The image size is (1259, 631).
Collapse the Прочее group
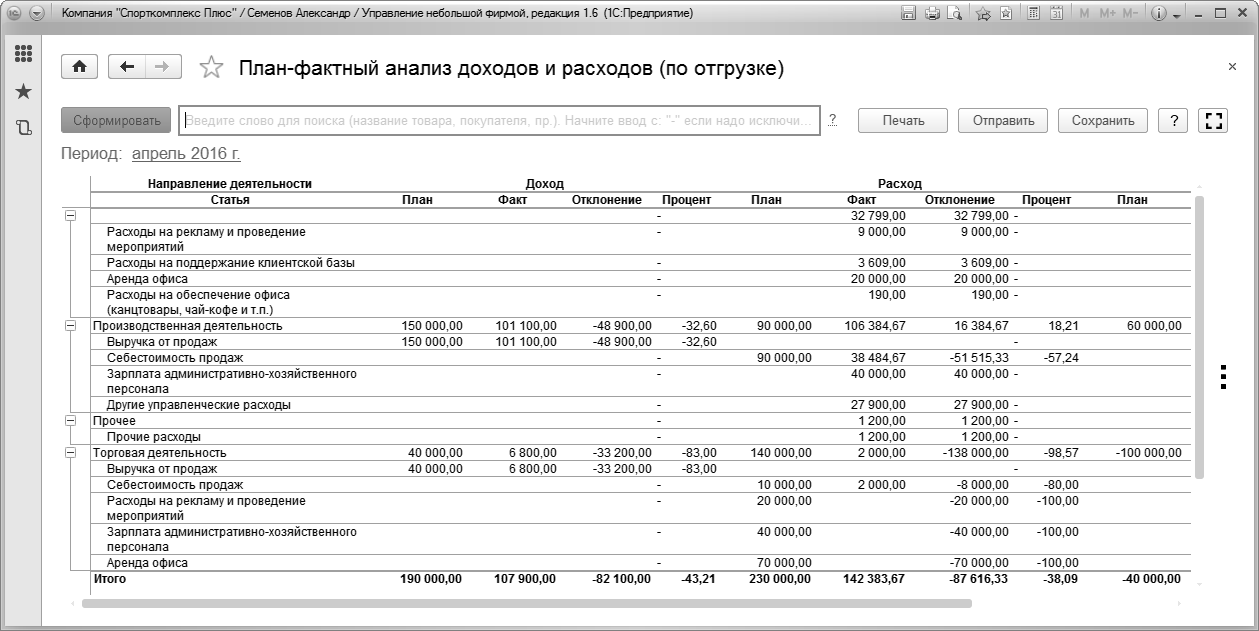click(70, 421)
